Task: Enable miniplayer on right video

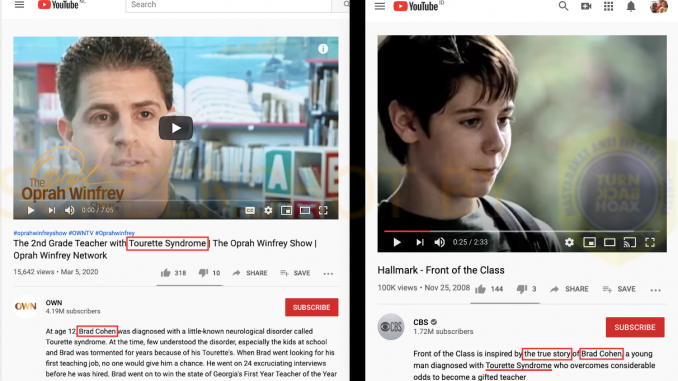Action: click(x=589, y=242)
